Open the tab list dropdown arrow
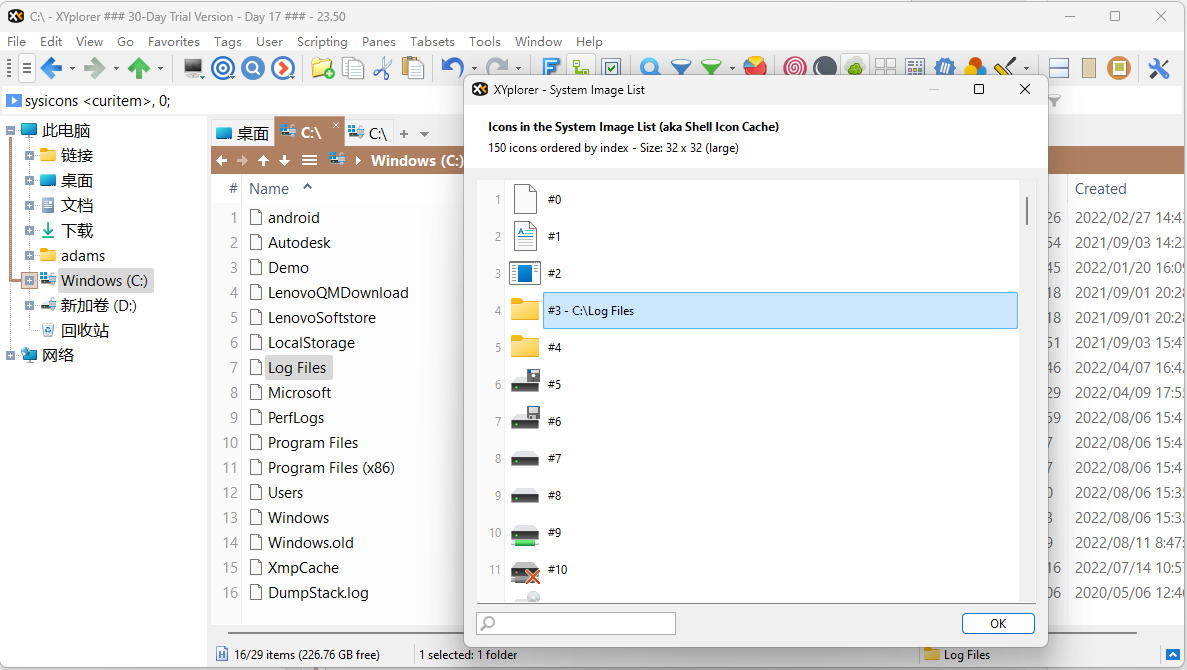Image resolution: width=1187 pixels, height=670 pixels. pyautogui.click(x=424, y=134)
